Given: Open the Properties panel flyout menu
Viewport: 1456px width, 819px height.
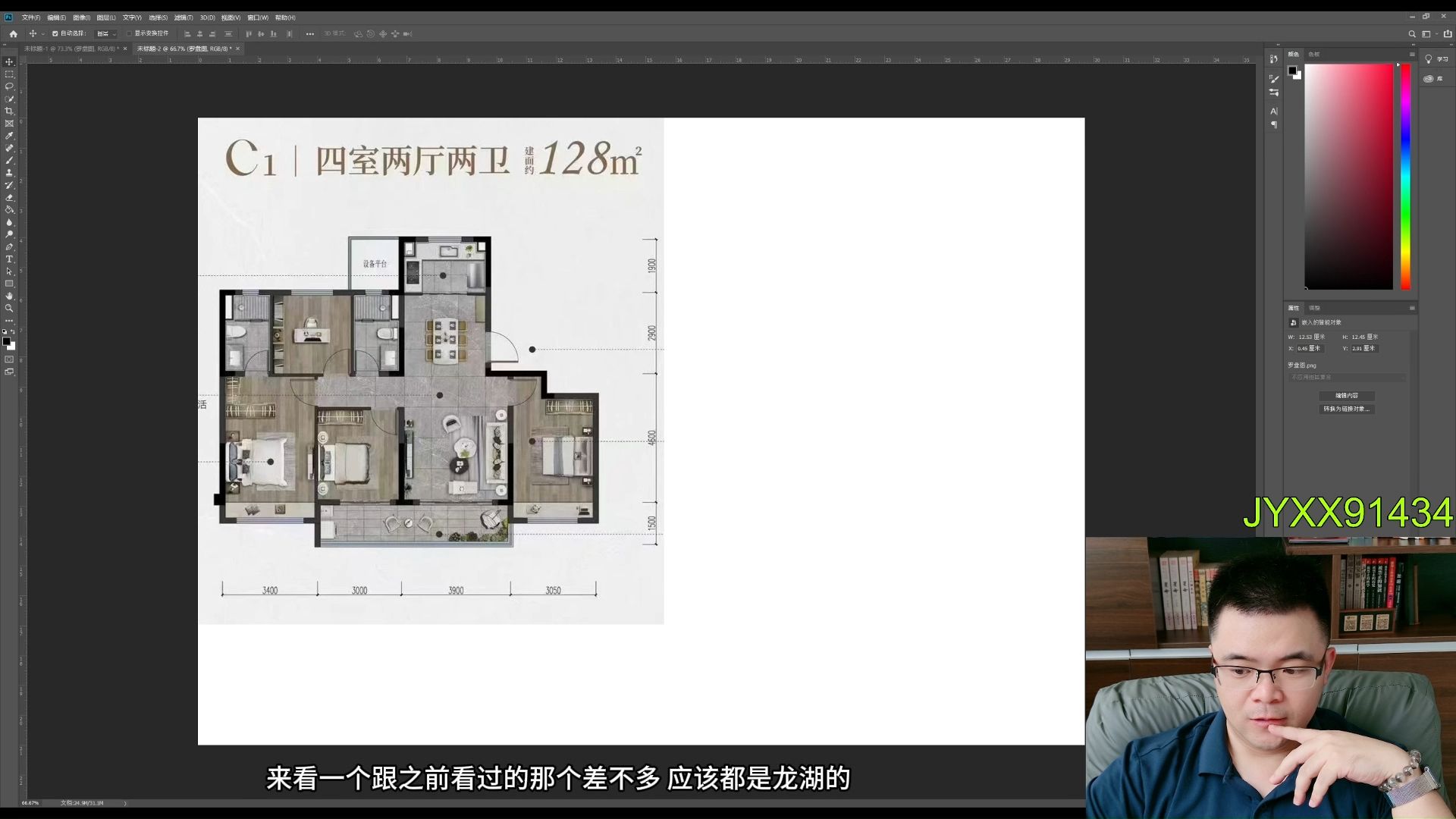Looking at the screenshot, I should (x=1412, y=308).
